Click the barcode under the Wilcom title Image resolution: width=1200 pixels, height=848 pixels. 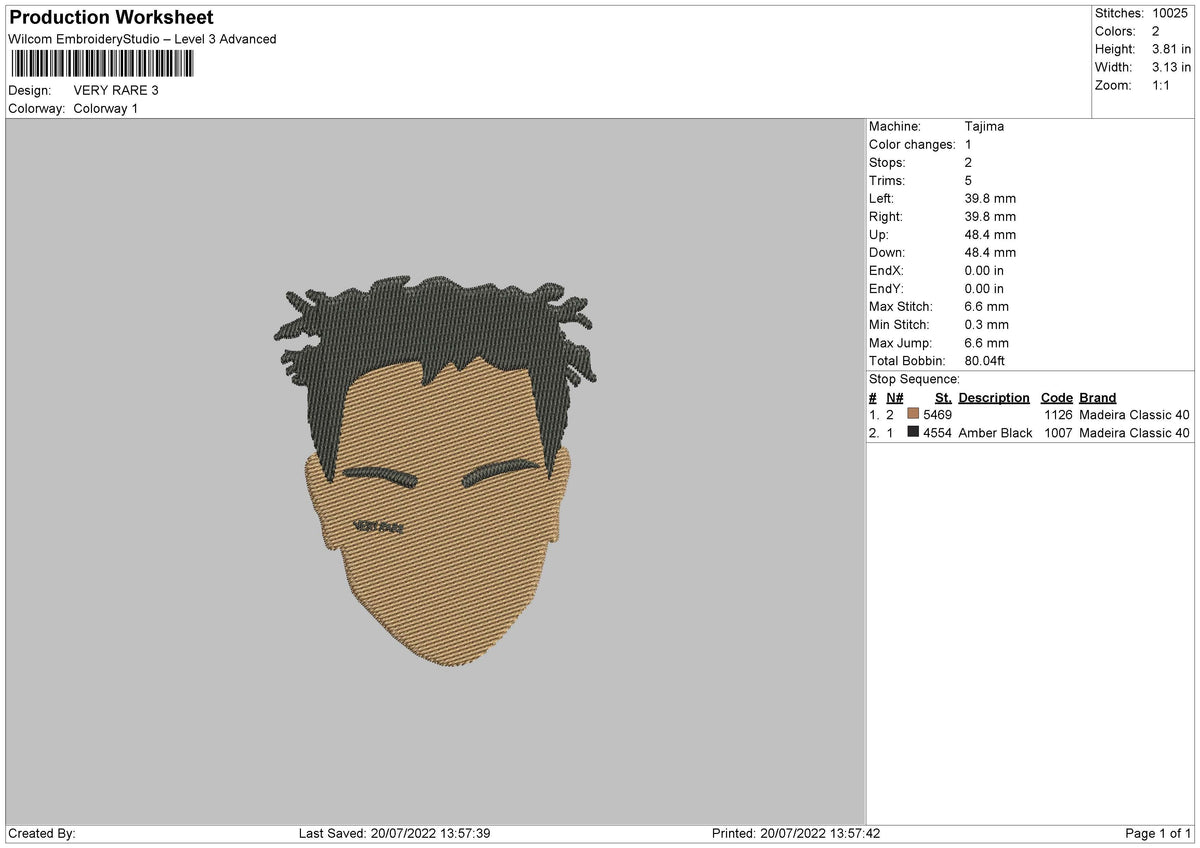coord(102,65)
